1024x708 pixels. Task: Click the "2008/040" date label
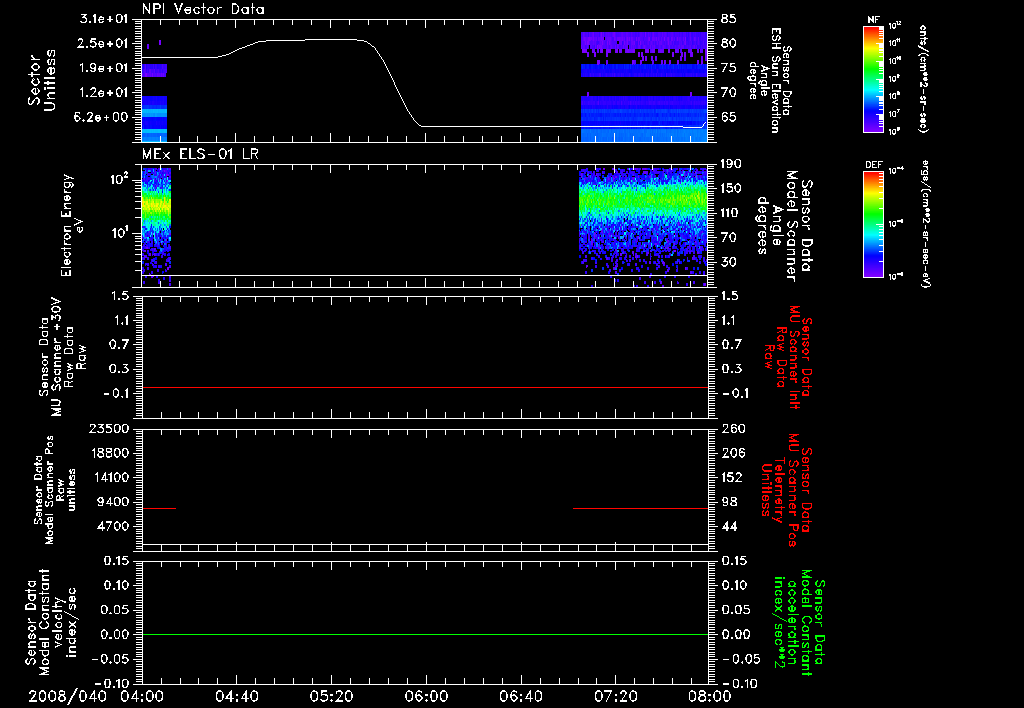pos(67,696)
